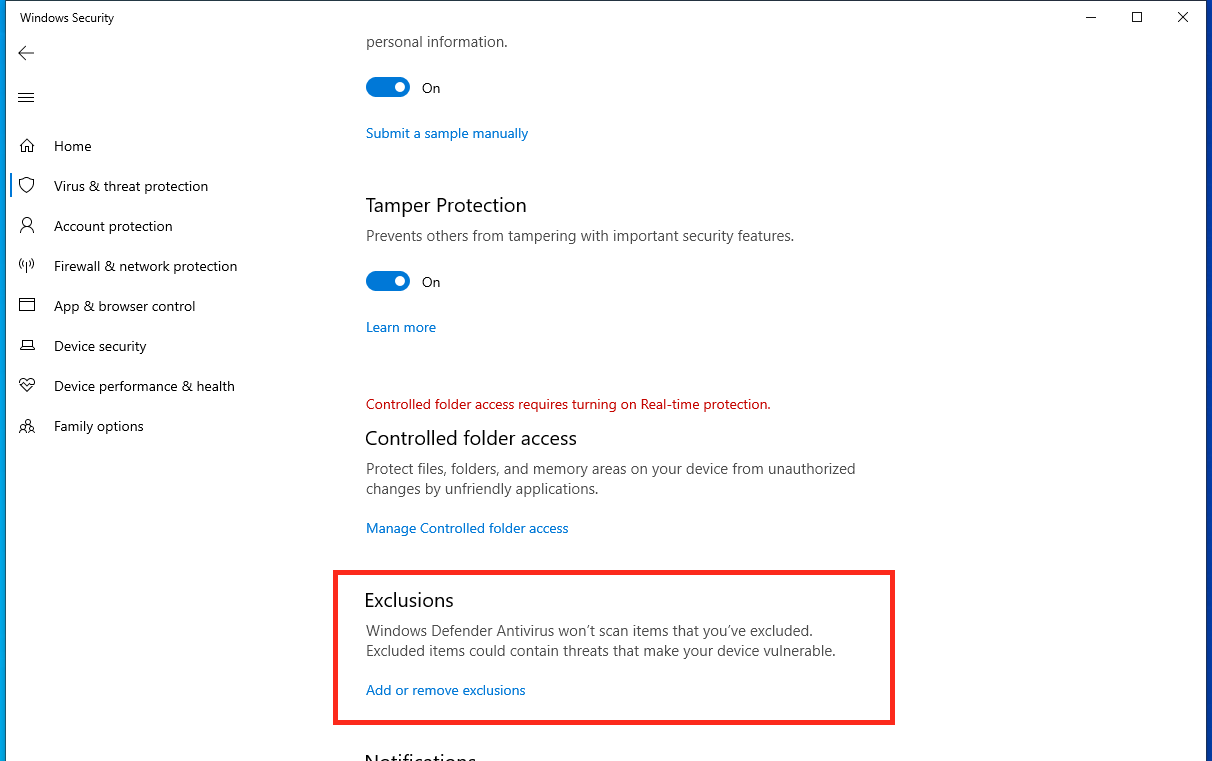The height and width of the screenshot is (761, 1212).
Task: Click the Family options people icon
Action: point(27,426)
